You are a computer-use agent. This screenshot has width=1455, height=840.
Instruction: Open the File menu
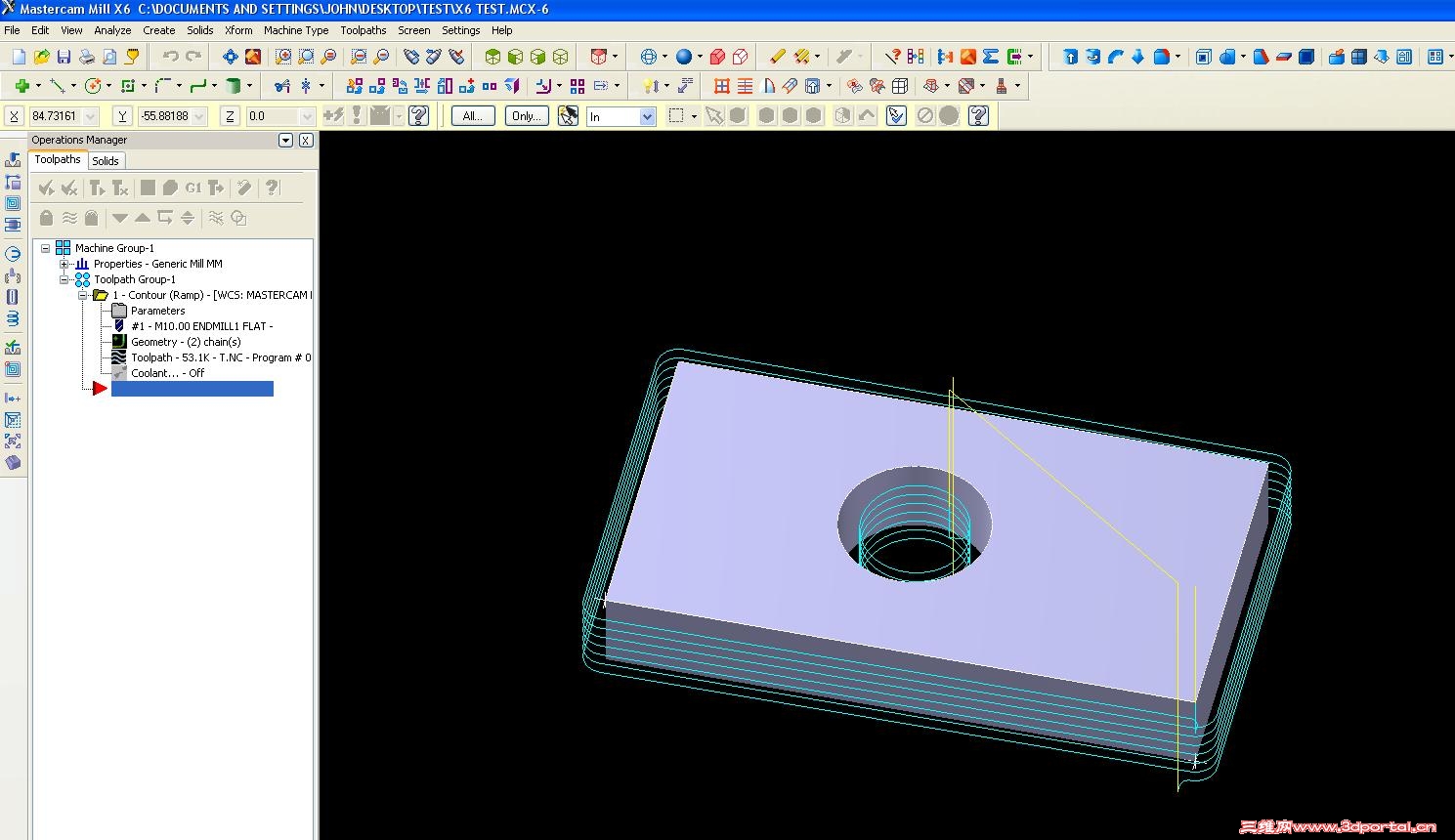[12, 30]
